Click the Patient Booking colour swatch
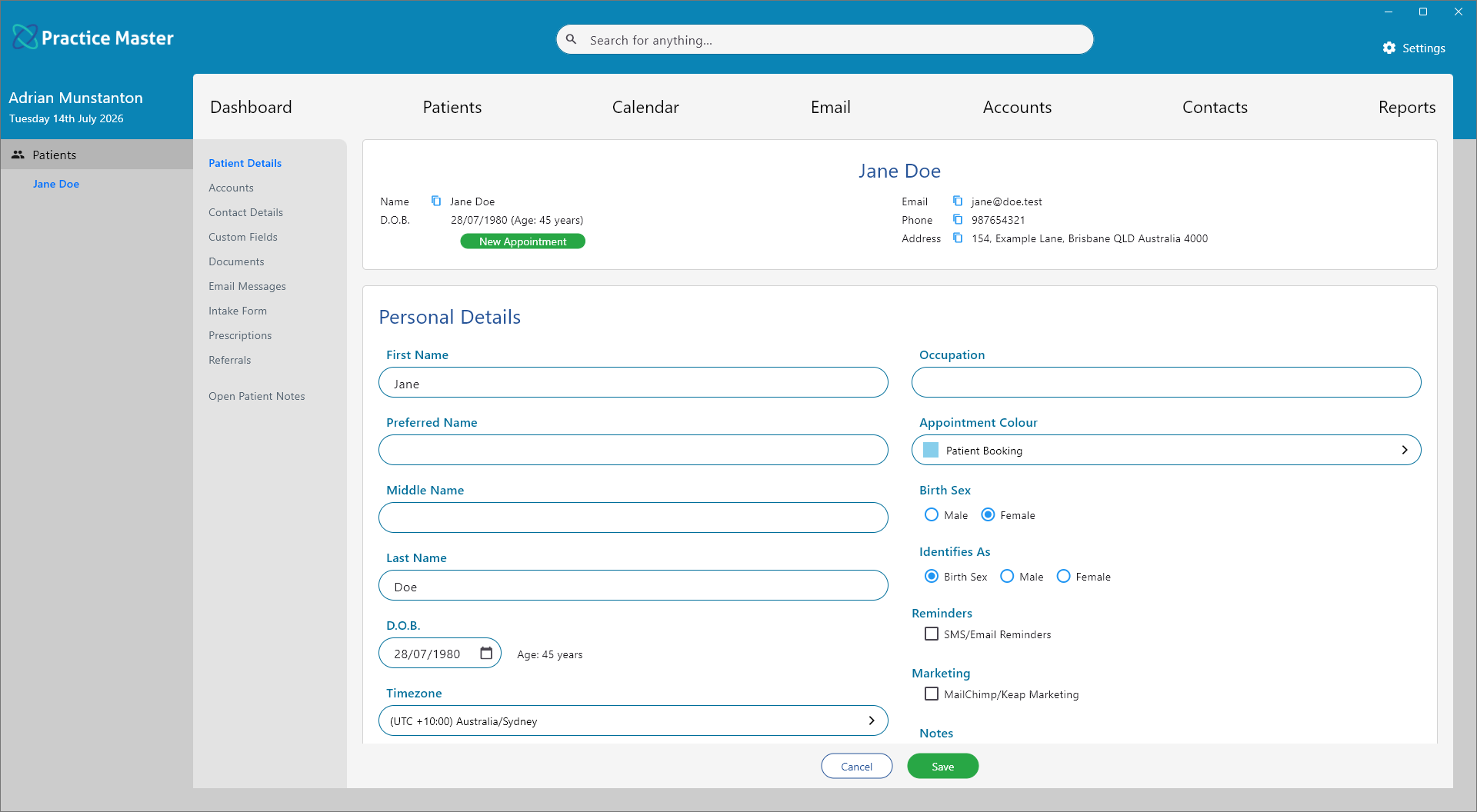 [930, 450]
